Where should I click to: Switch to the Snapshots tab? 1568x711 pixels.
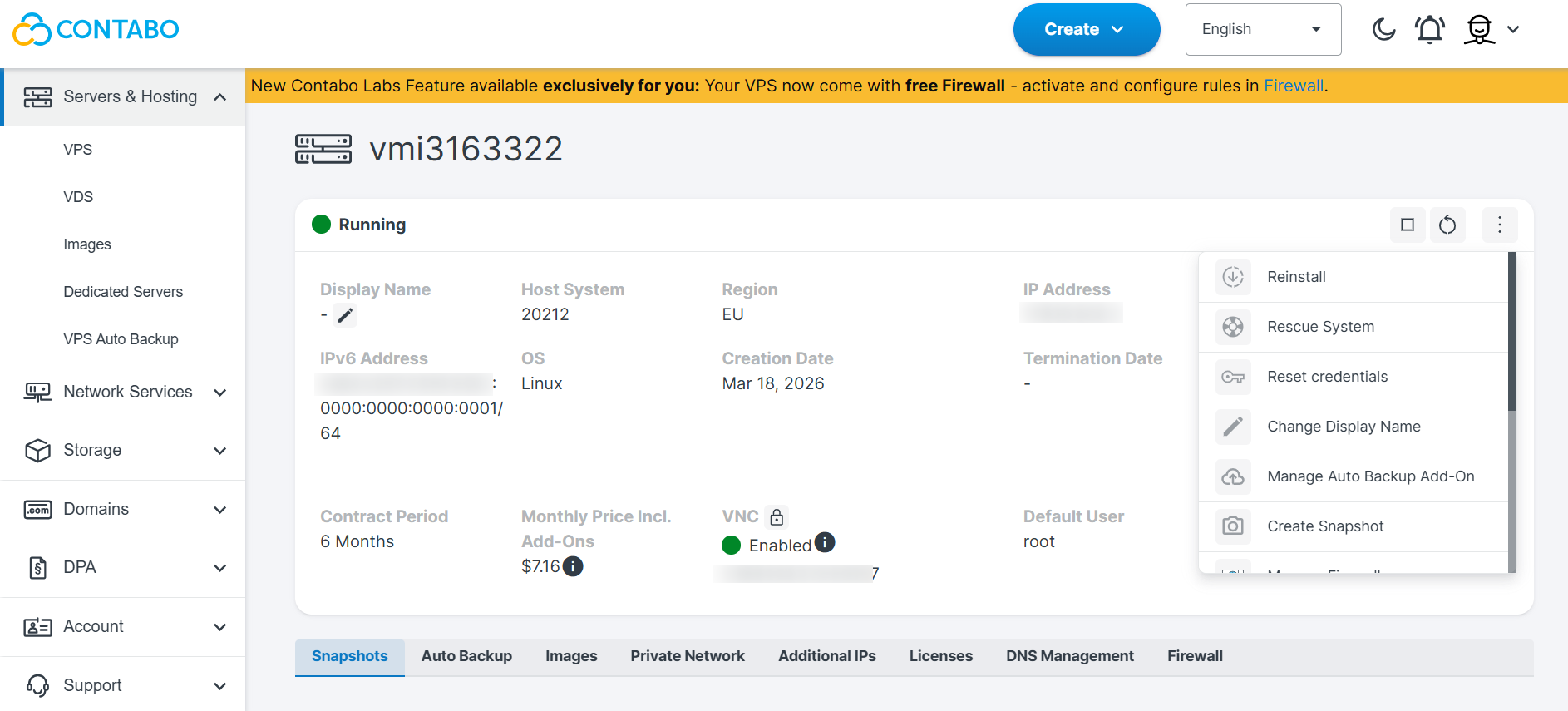tap(350, 656)
